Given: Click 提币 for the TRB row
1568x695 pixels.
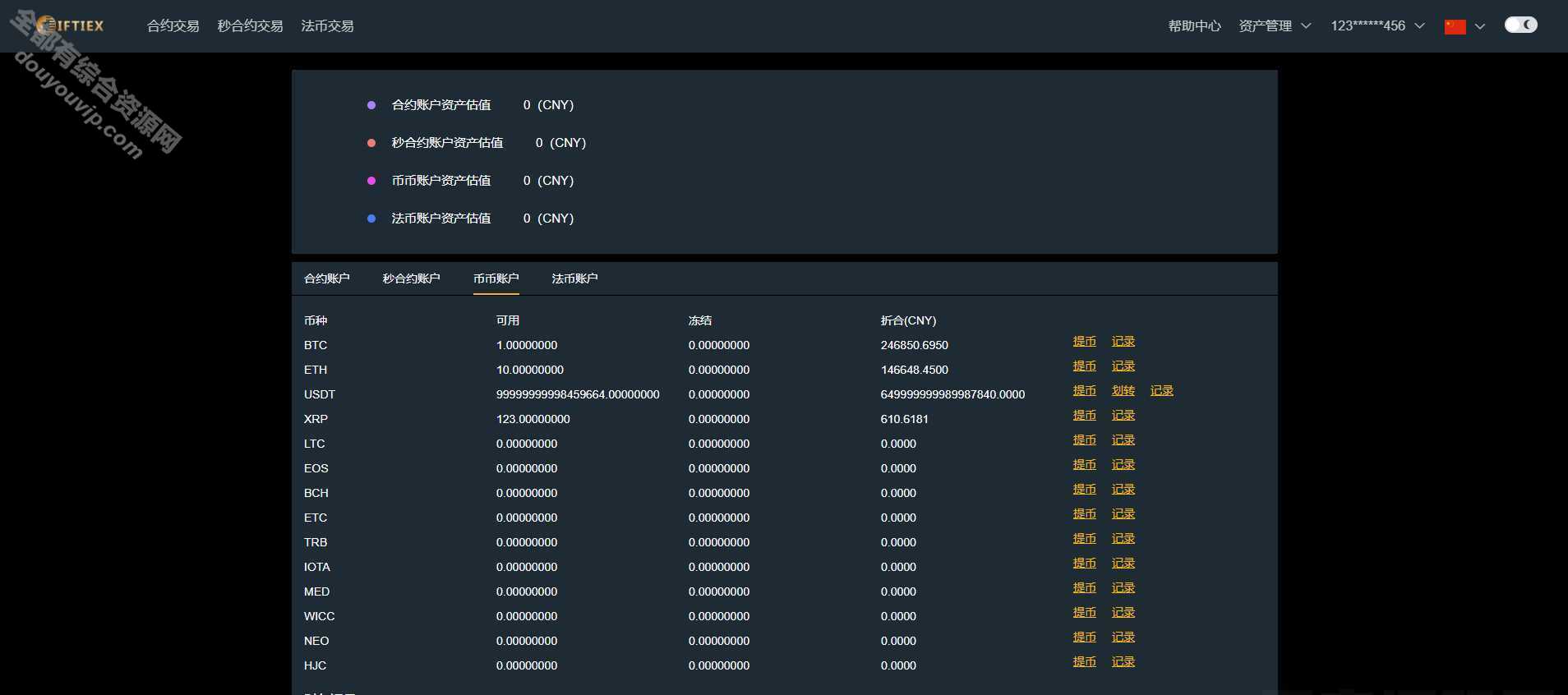Looking at the screenshot, I should (1084, 538).
